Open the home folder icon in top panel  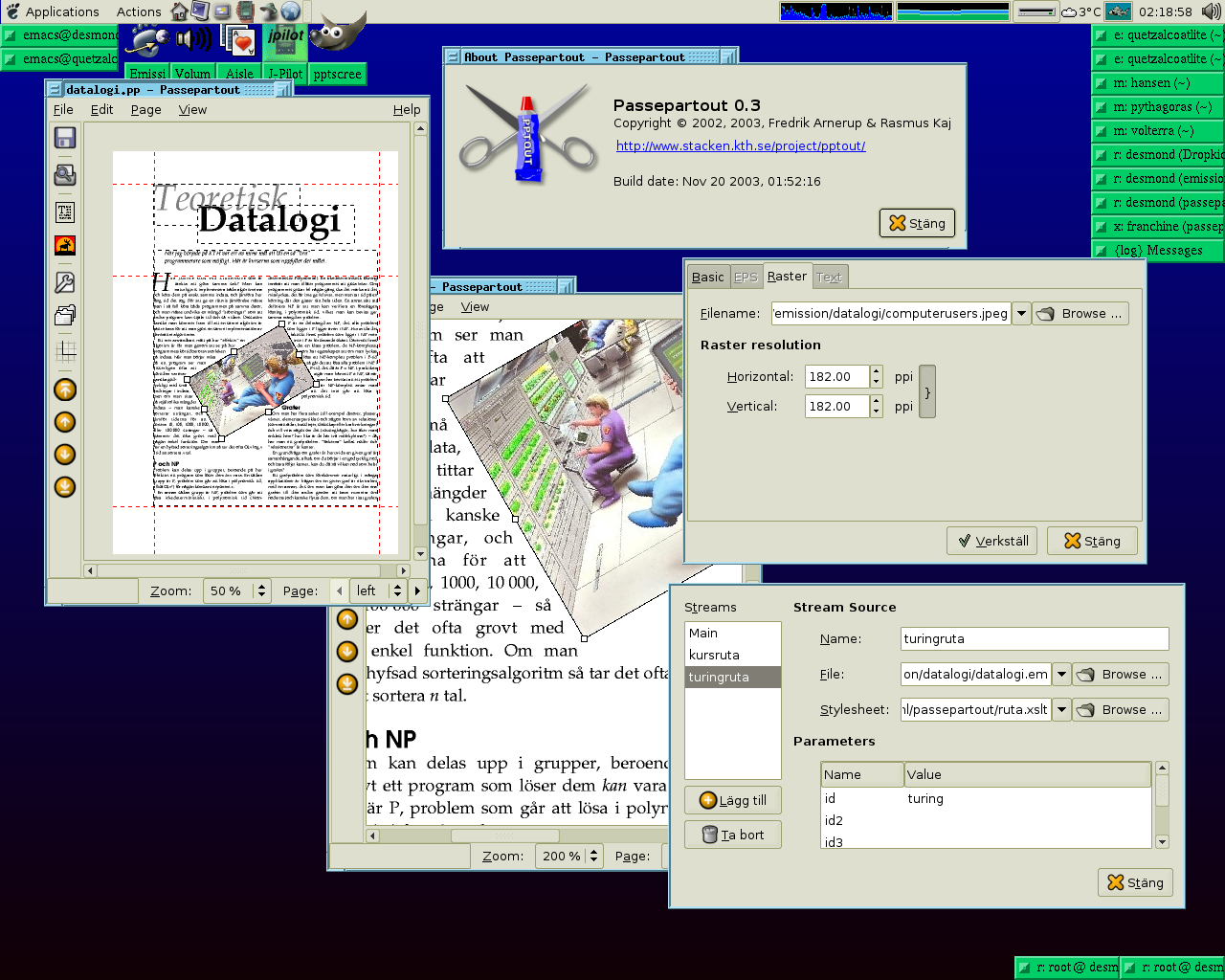tap(179, 11)
